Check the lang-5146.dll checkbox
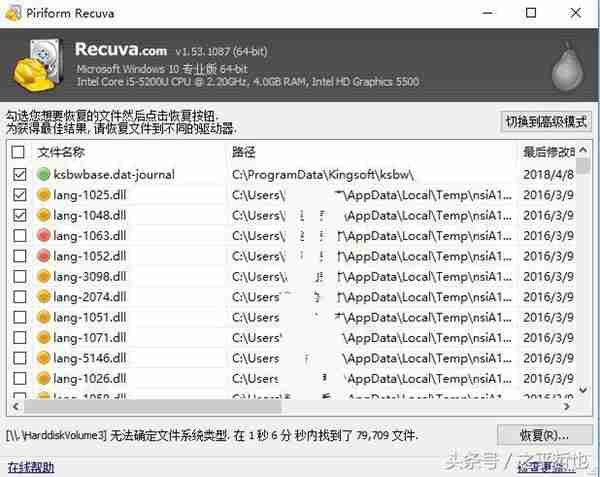The height and width of the screenshot is (477, 600). (20, 358)
